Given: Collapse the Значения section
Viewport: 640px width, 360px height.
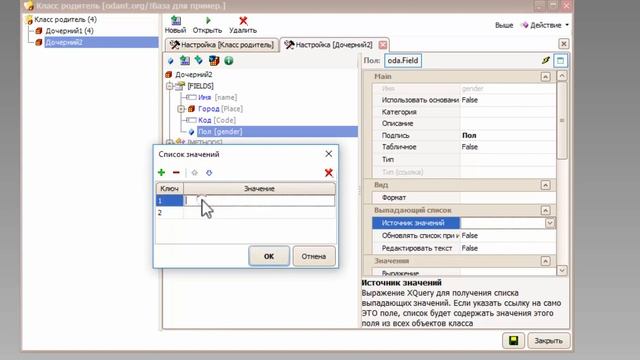Looking at the screenshot, I should pyautogui.click(x=545, y=261).
